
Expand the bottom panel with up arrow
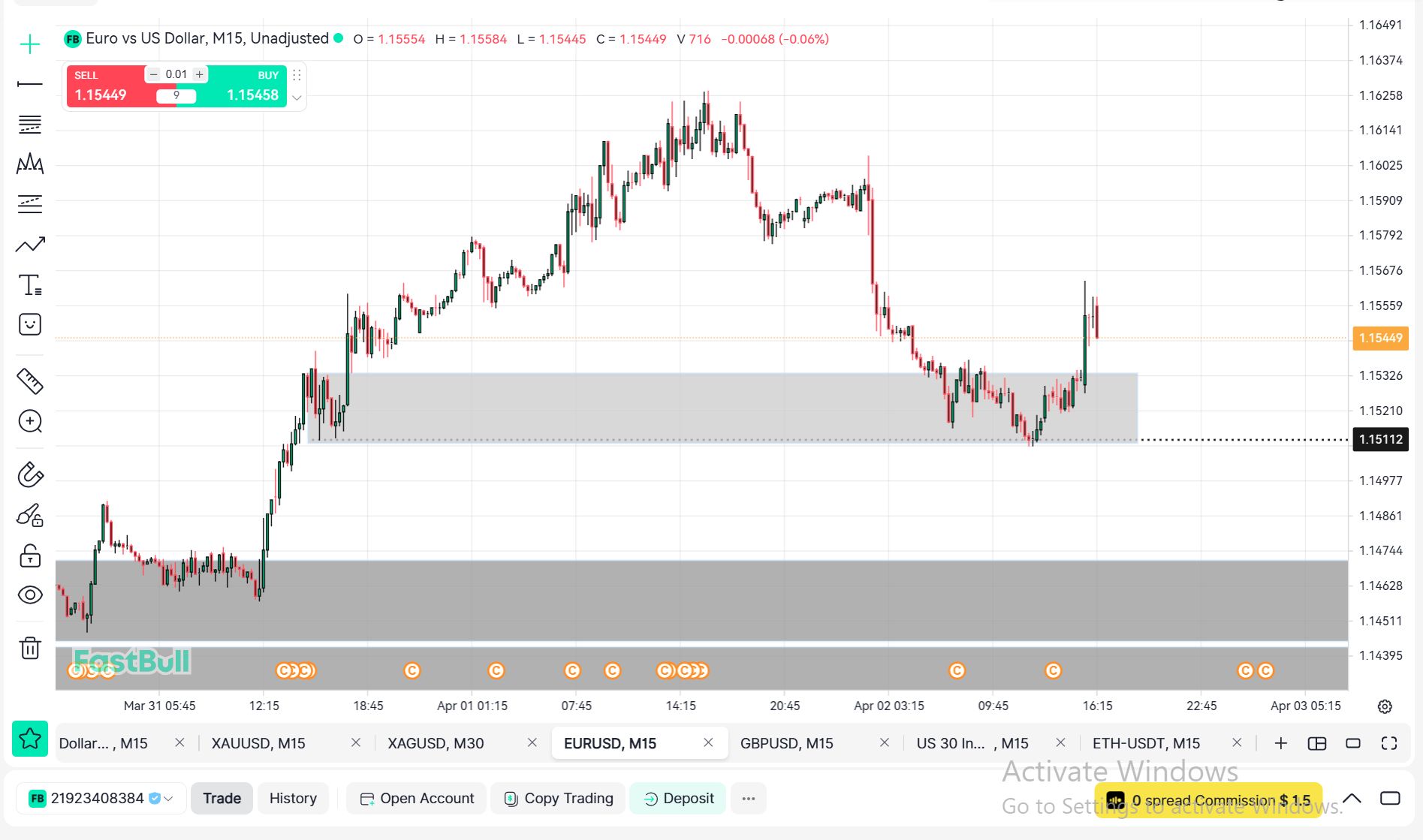[x=1352, y=798]
